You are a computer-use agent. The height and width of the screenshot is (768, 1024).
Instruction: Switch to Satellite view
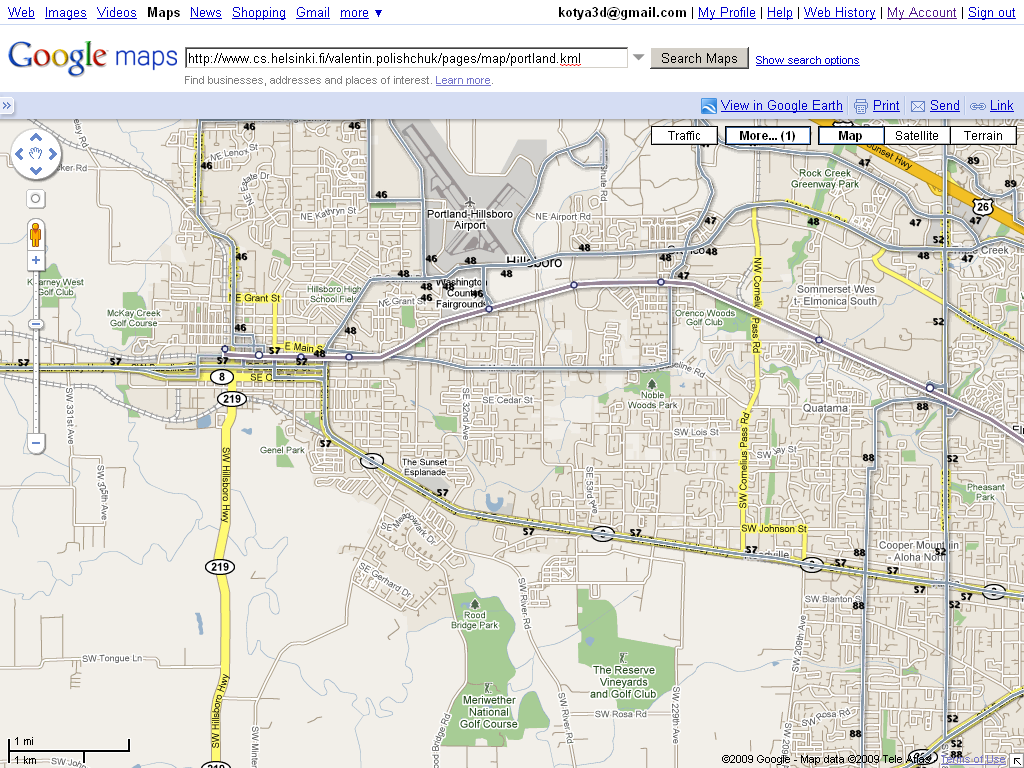pos(916,136)
